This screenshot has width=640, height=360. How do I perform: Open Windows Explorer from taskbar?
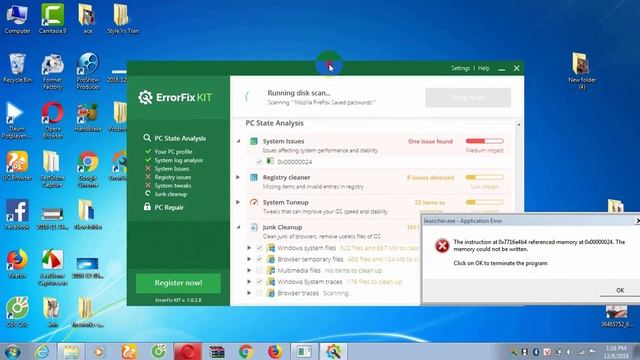(71, 352)
